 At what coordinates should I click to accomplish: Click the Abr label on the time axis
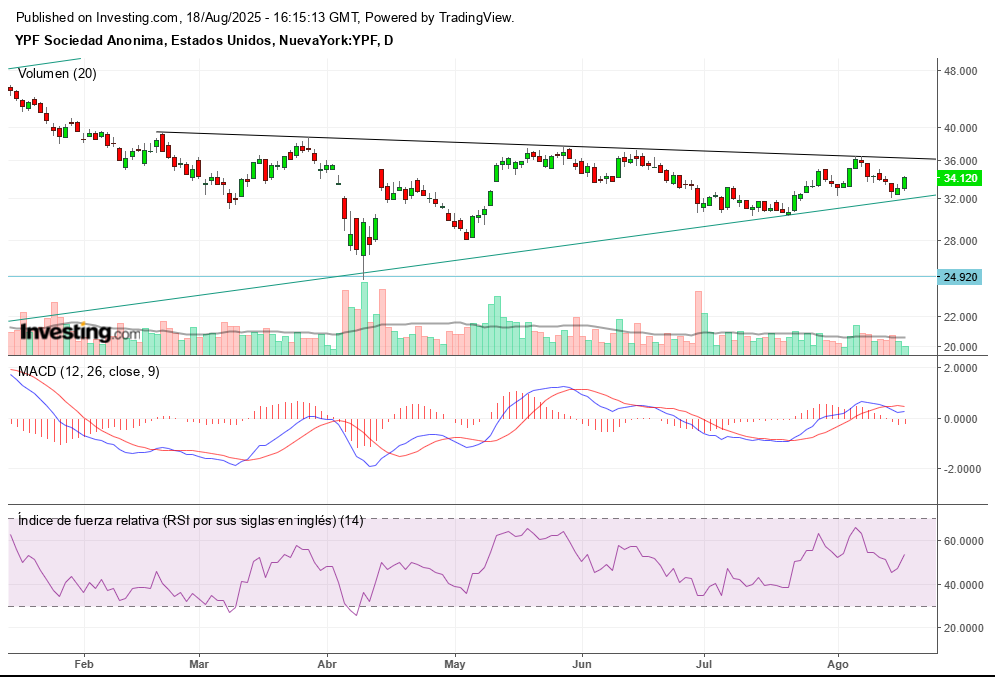point(326,663)
